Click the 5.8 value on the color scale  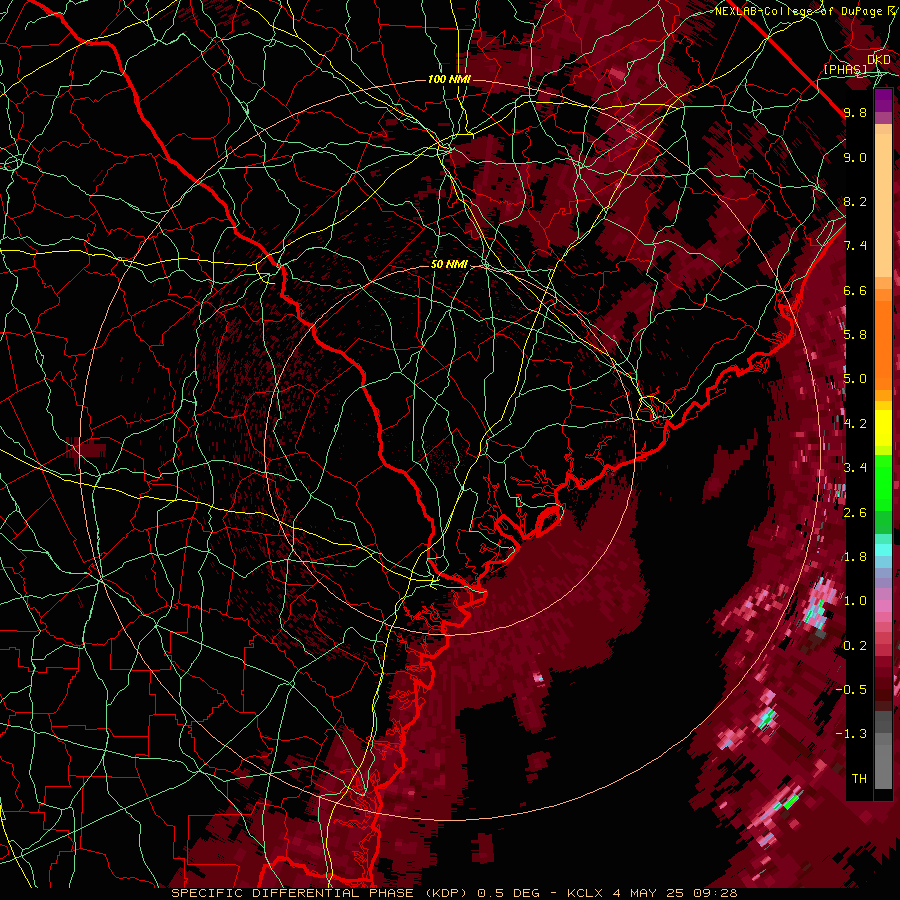click(x=855, y=335)
